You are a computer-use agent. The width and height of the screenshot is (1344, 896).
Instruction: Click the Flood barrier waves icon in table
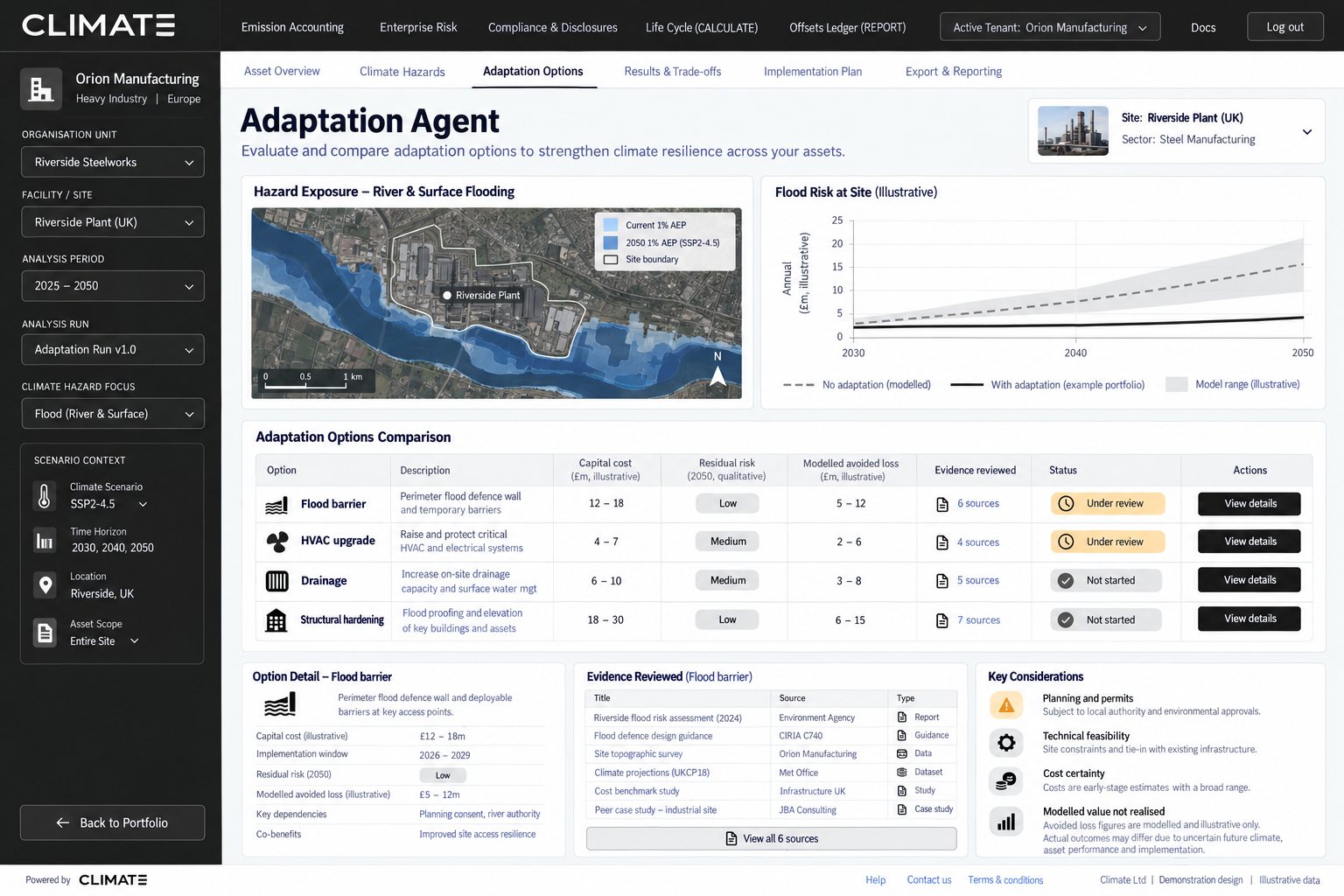[276, 505]
